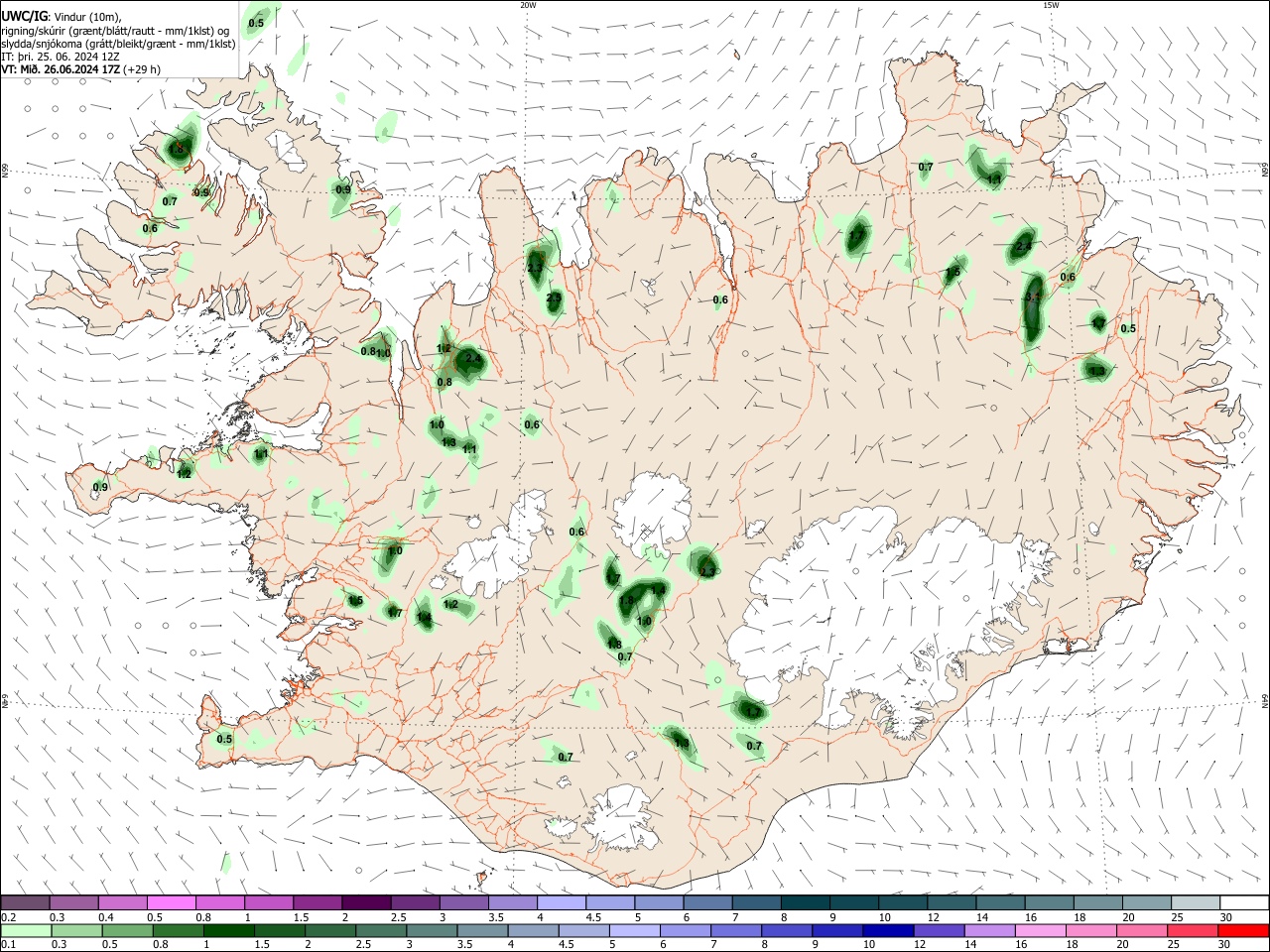Image resolution: width=1270 pixels, height=952 pixels.
Task: Click the '0.1' label in the rain legend
Action: pos(8,944)
